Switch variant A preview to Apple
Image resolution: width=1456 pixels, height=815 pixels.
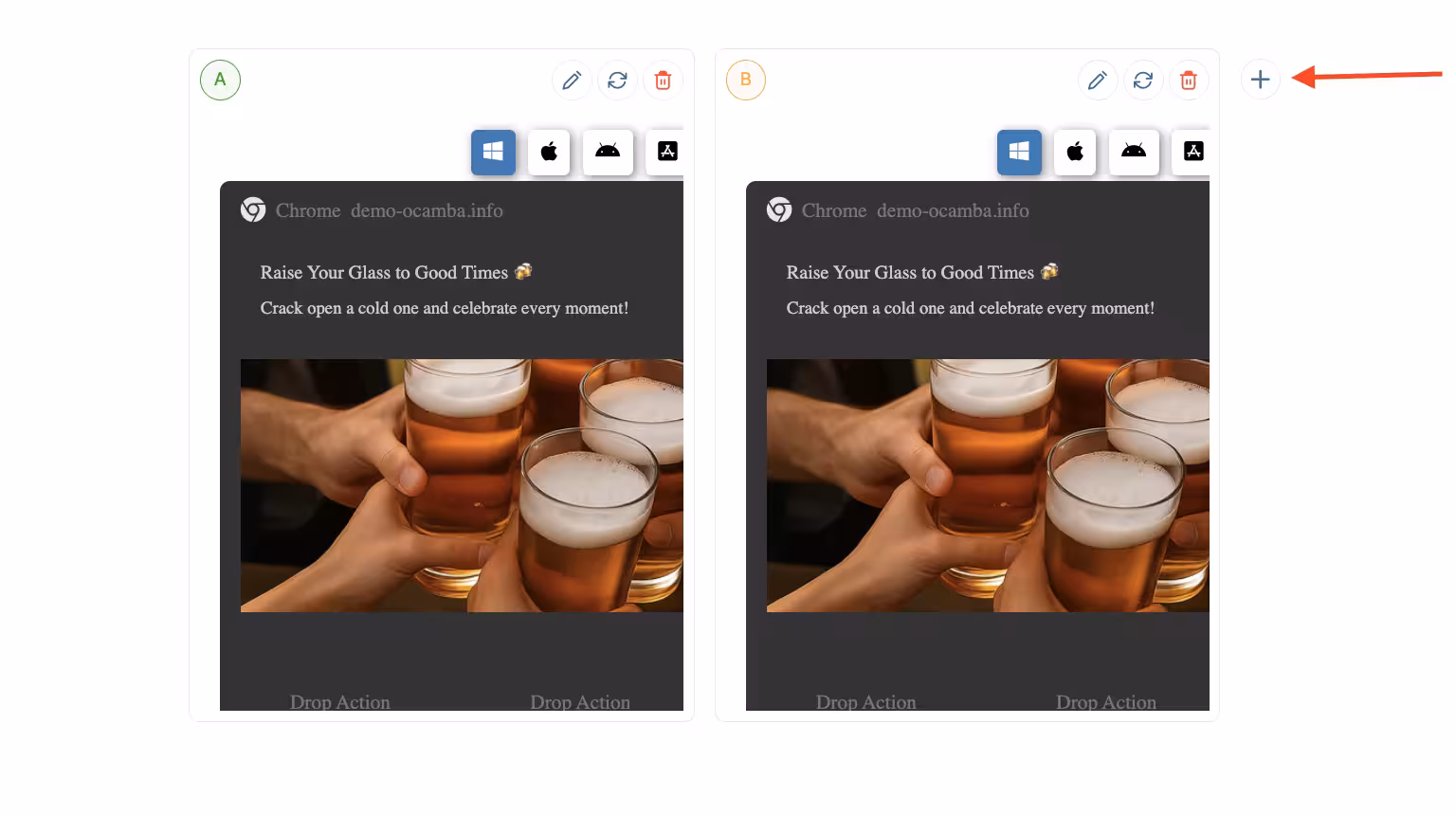(x=549, y=152)
